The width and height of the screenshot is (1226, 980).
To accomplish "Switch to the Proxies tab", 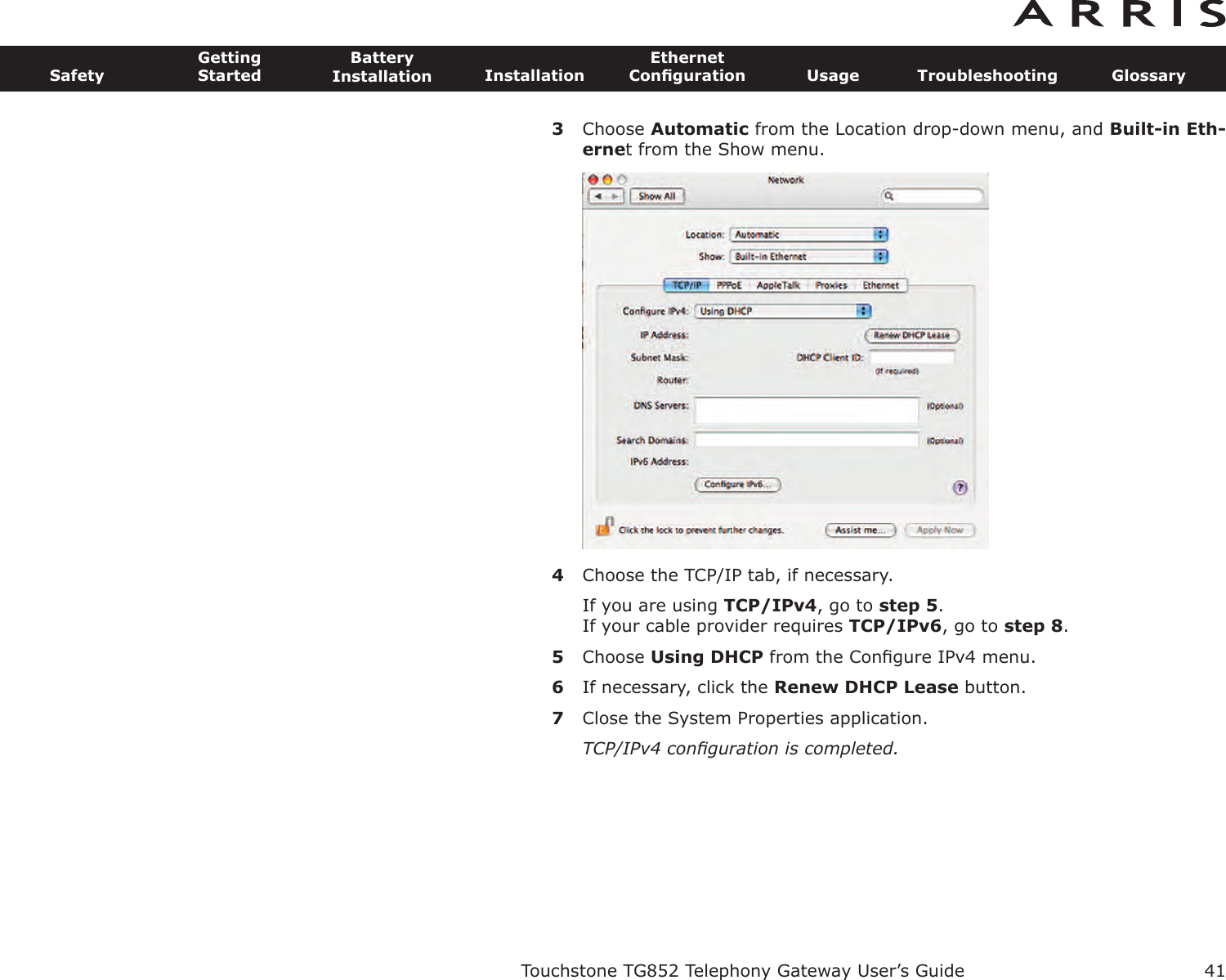I will pos(831,285).
